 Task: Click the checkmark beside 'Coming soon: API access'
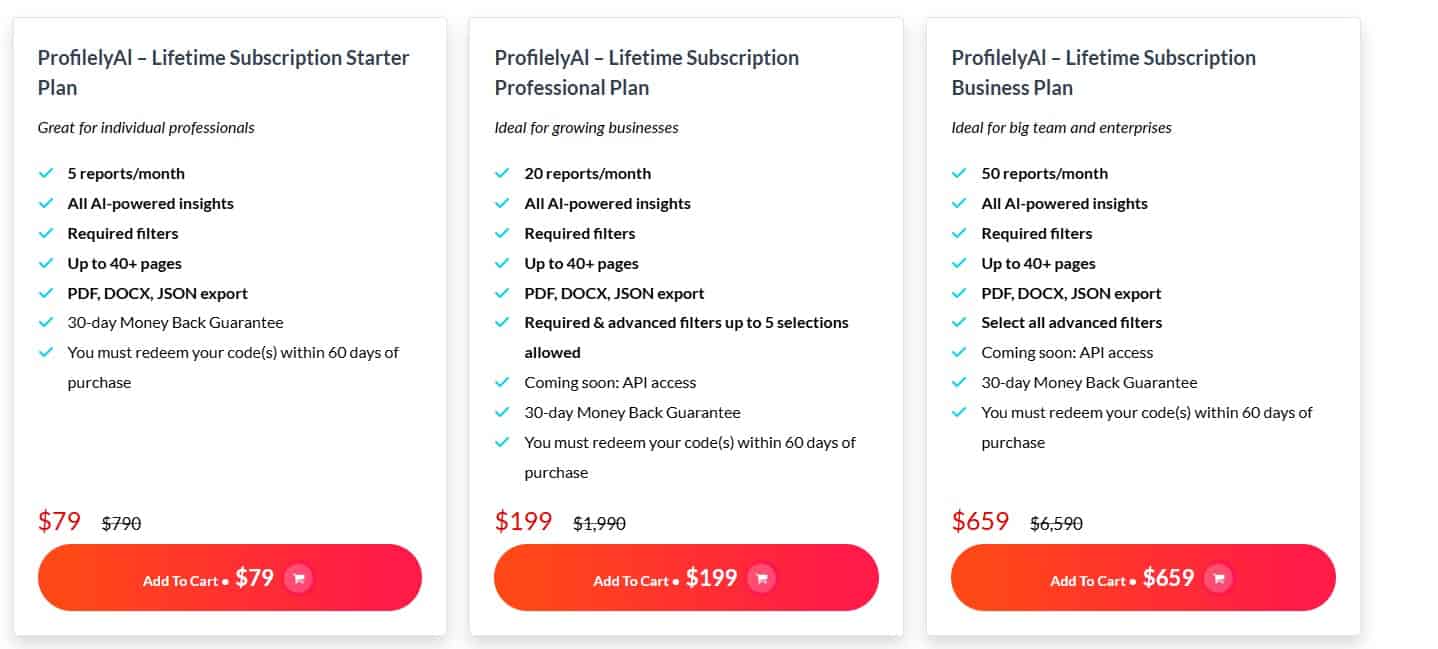pos(502,382)
